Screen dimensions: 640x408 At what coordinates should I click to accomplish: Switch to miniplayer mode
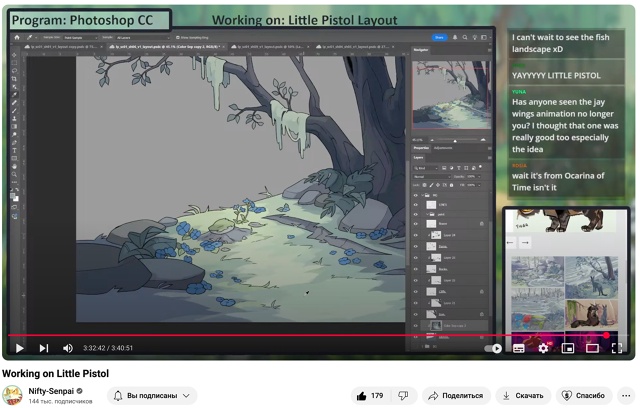(568, 348)
